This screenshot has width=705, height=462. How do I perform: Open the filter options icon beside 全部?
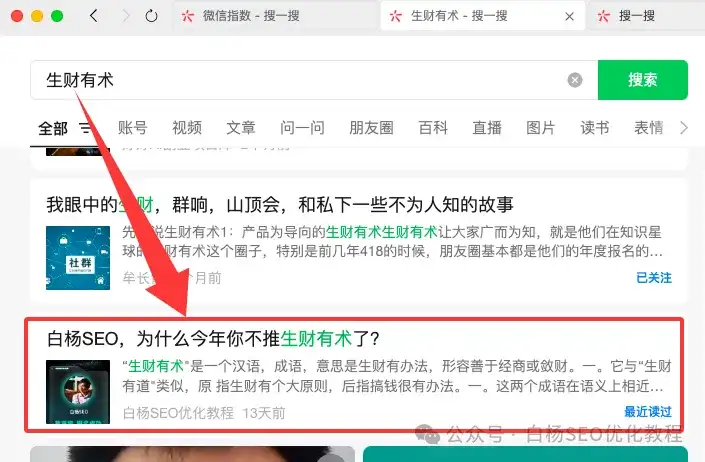pyautogui.click(x=85, y=128)
